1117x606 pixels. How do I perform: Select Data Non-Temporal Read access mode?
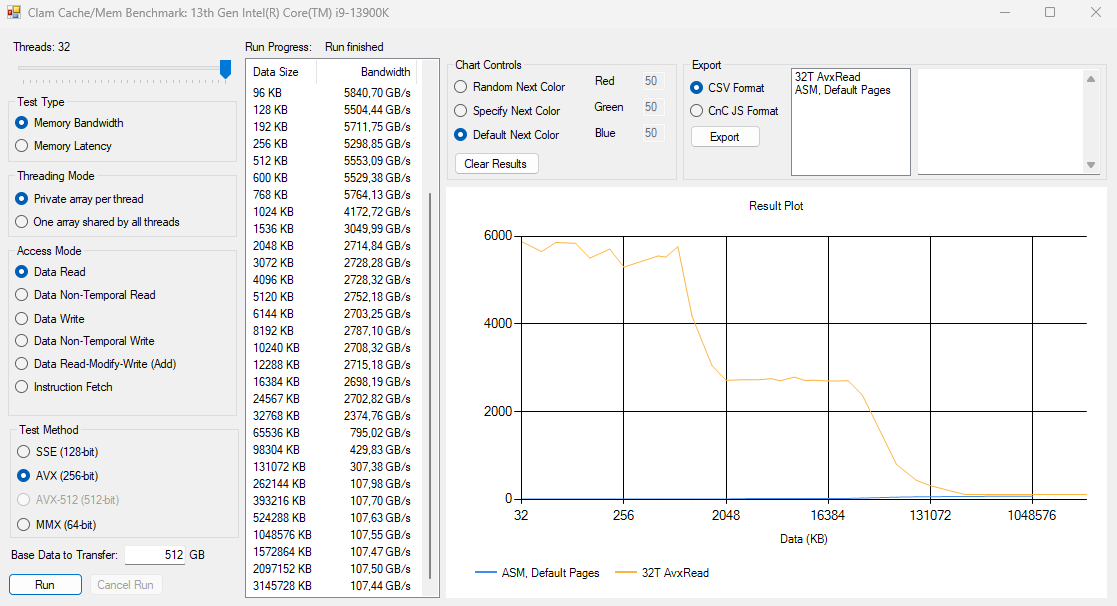pos(85,295)
